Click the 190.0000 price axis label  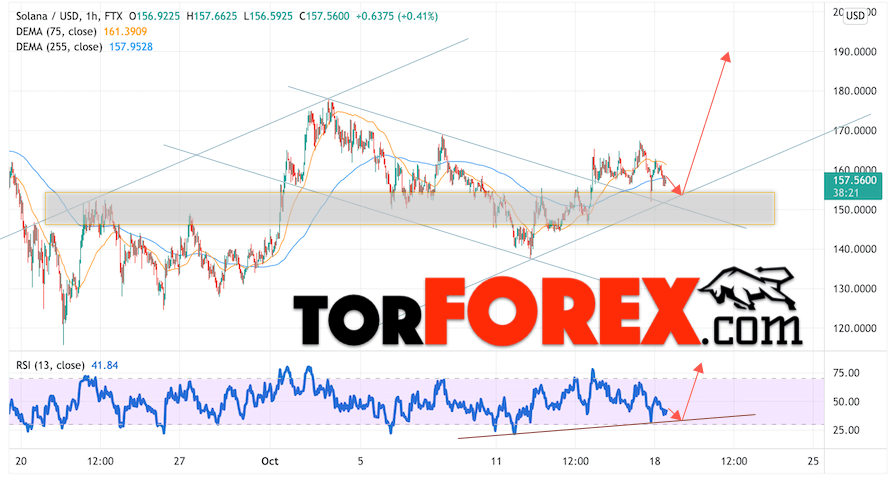(x=854, y=52)
